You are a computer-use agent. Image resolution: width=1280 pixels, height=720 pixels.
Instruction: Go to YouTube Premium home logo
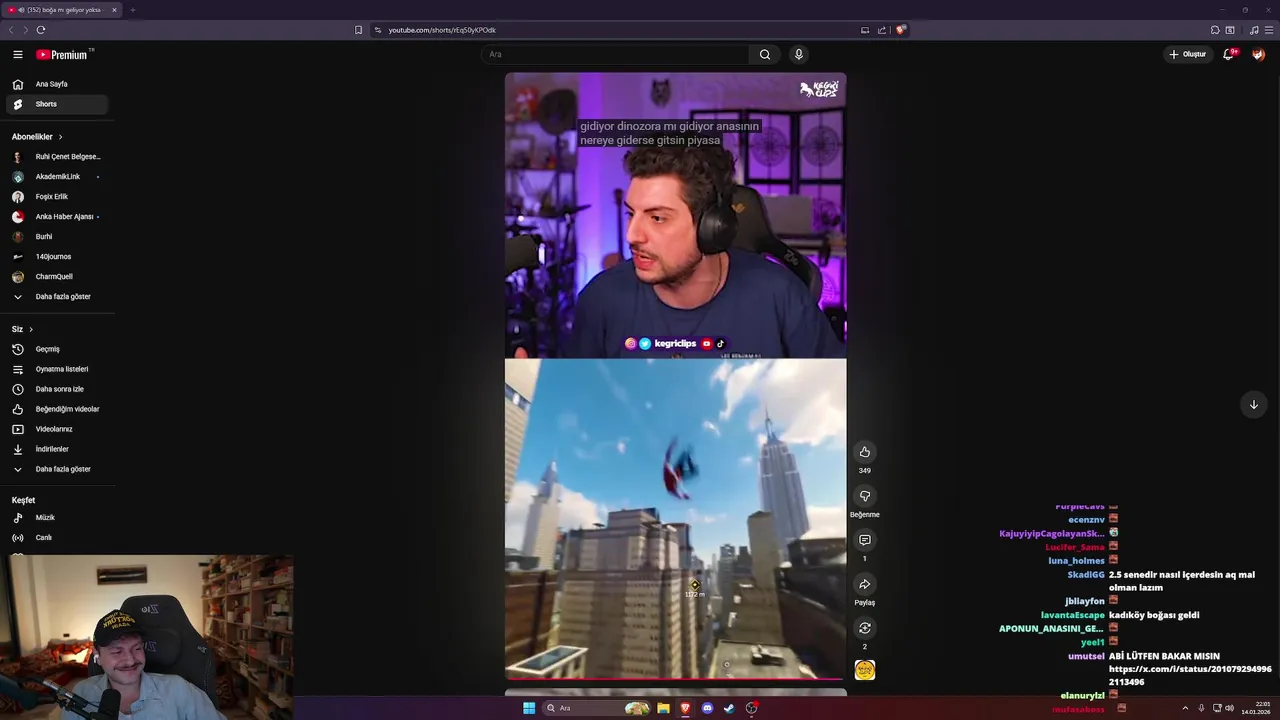pyautogui.click(x=65, y=54)
